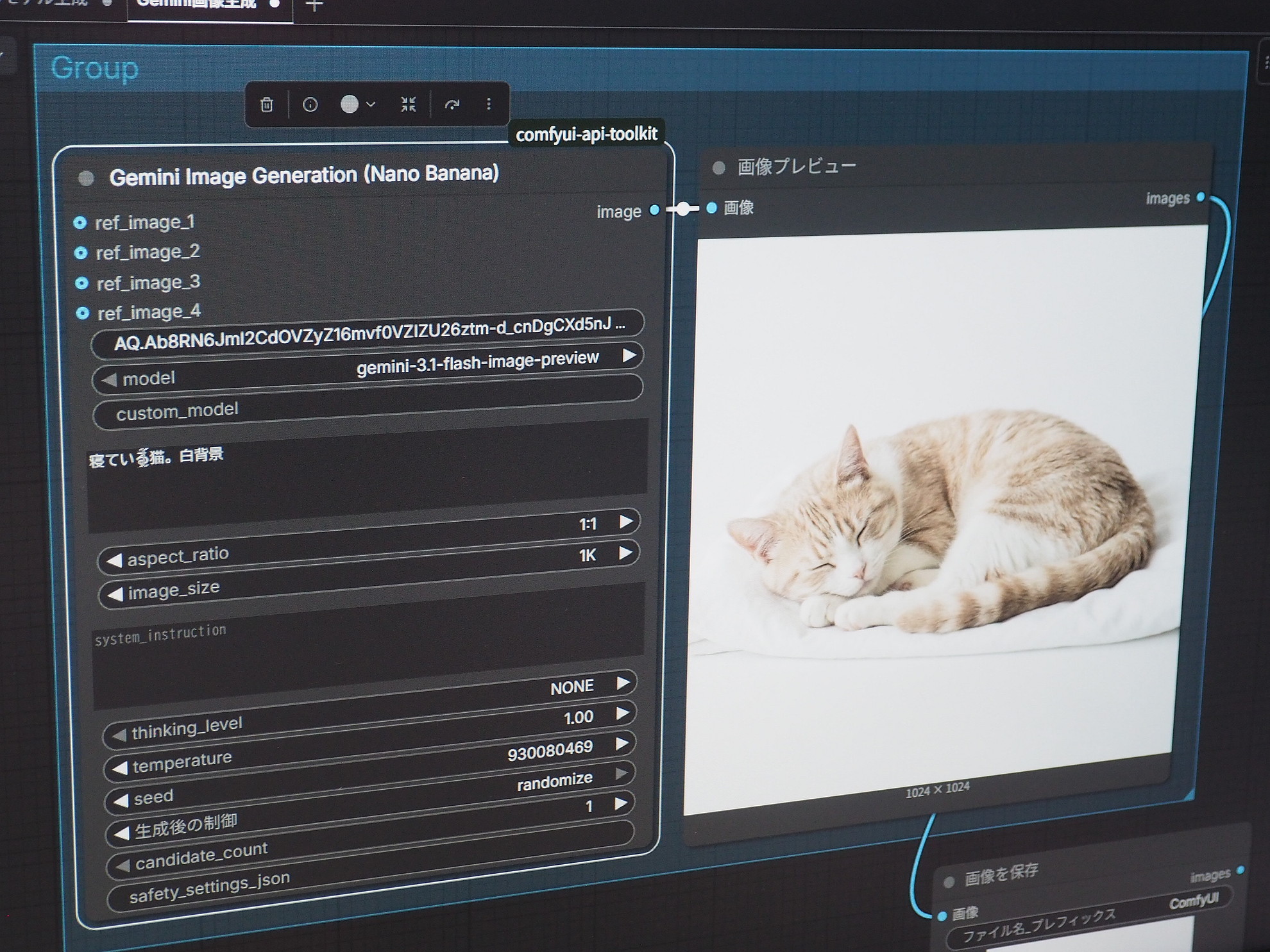Click the ref_image_1 input socket
Image resolution: width=1270 pixels, height=952 pixels.
[80, 223]
